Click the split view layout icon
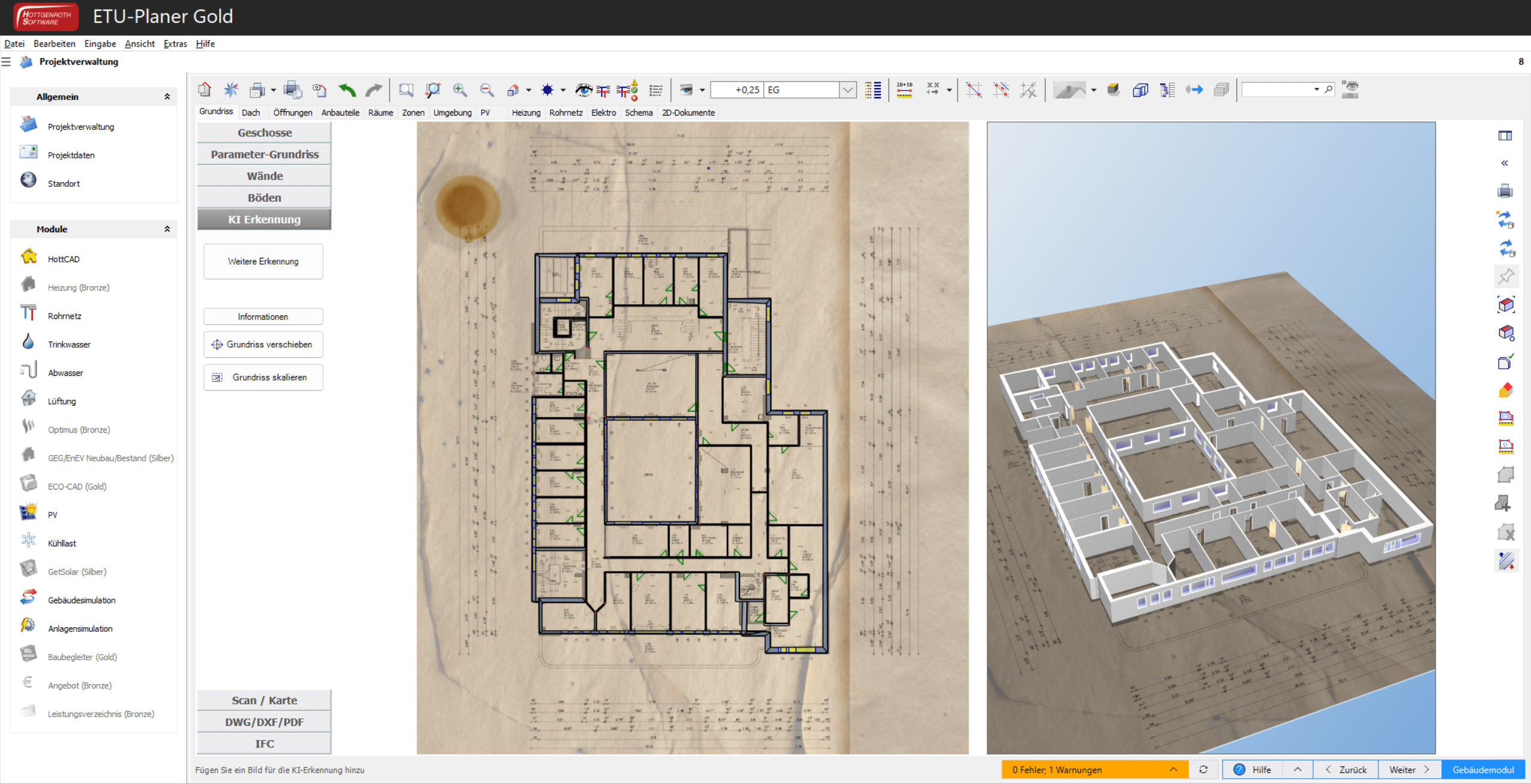The height and width of the screenshot is (784, 1531). (1505, 136)
